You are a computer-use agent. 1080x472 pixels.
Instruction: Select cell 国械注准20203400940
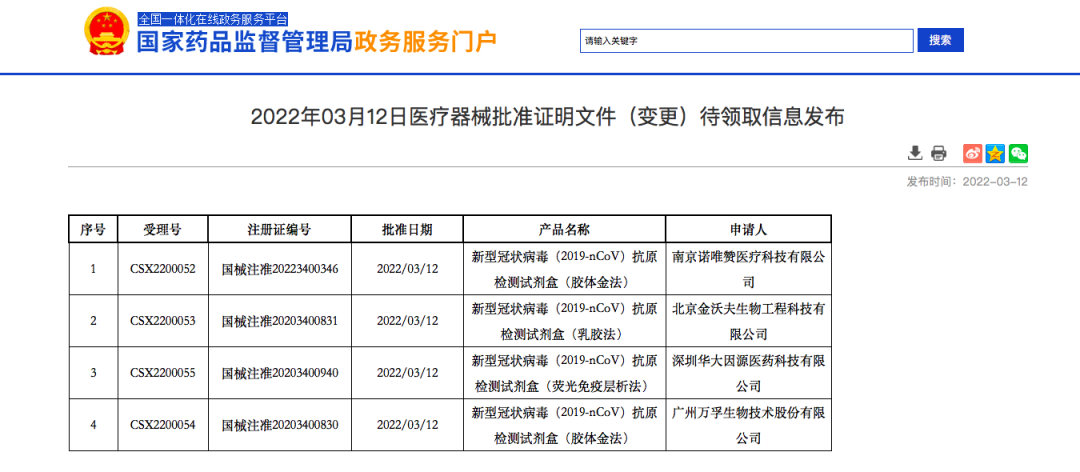279,373
